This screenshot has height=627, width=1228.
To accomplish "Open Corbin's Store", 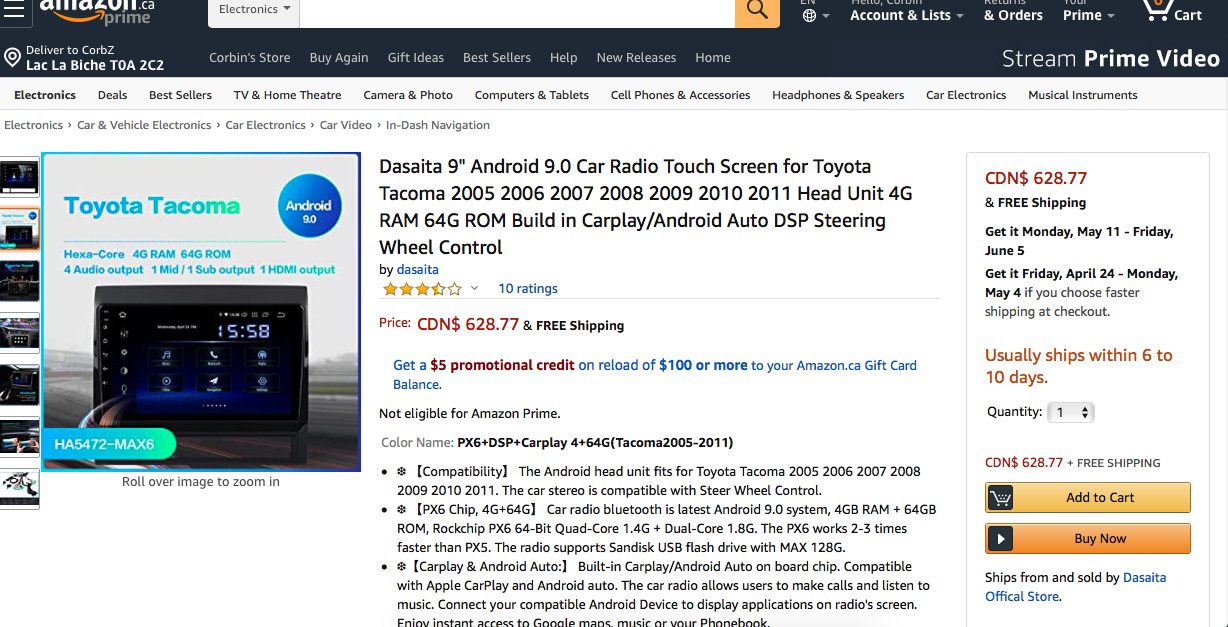I will click(x=249, y=58).
